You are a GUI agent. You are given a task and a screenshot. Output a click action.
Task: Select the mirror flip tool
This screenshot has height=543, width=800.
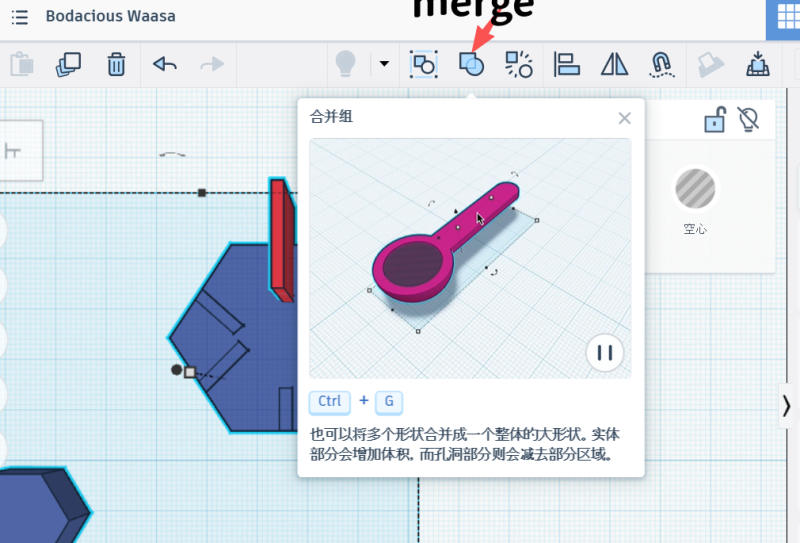[614, 64]
